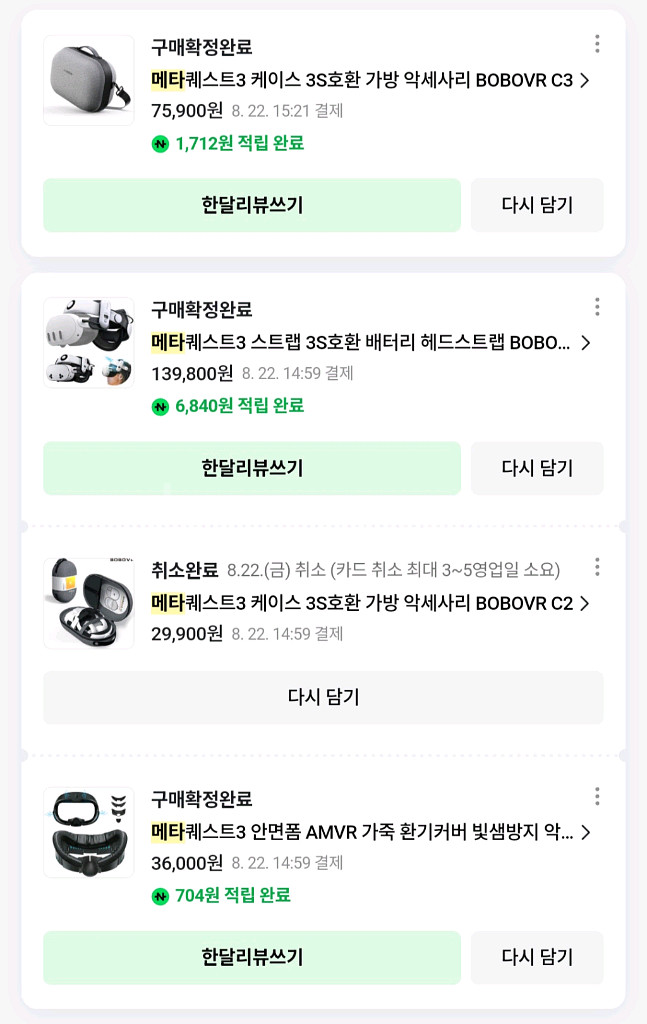
Task: Expand BOBOVR C2 case product details chevron
Action: [x=585, y=604]
